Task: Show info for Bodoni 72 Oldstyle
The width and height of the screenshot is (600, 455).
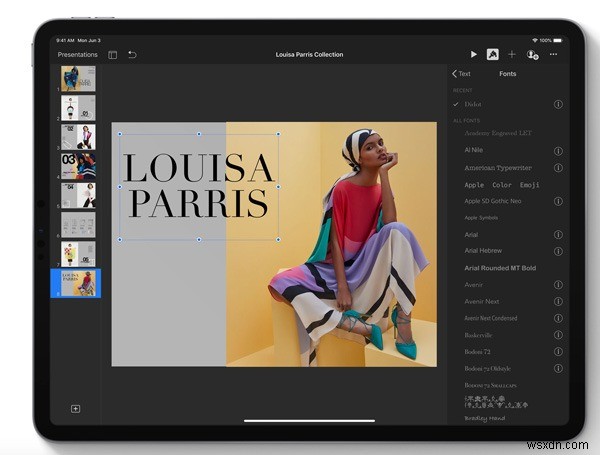Action: (x=558, y=368)
